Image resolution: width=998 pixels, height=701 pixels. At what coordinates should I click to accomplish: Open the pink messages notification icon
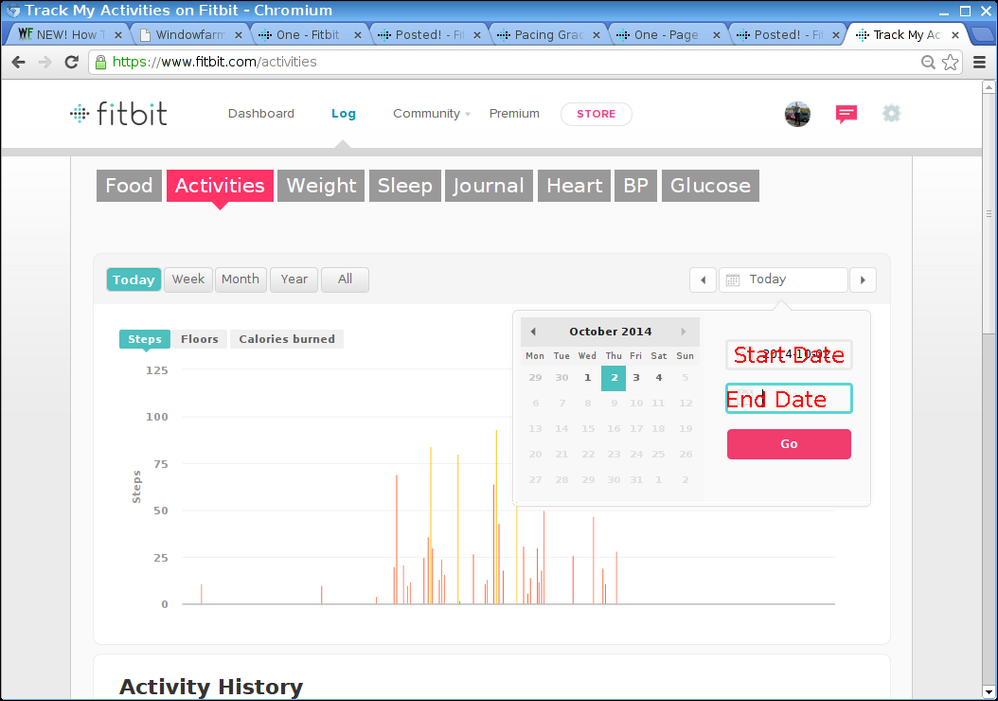(x=846, y=114)
